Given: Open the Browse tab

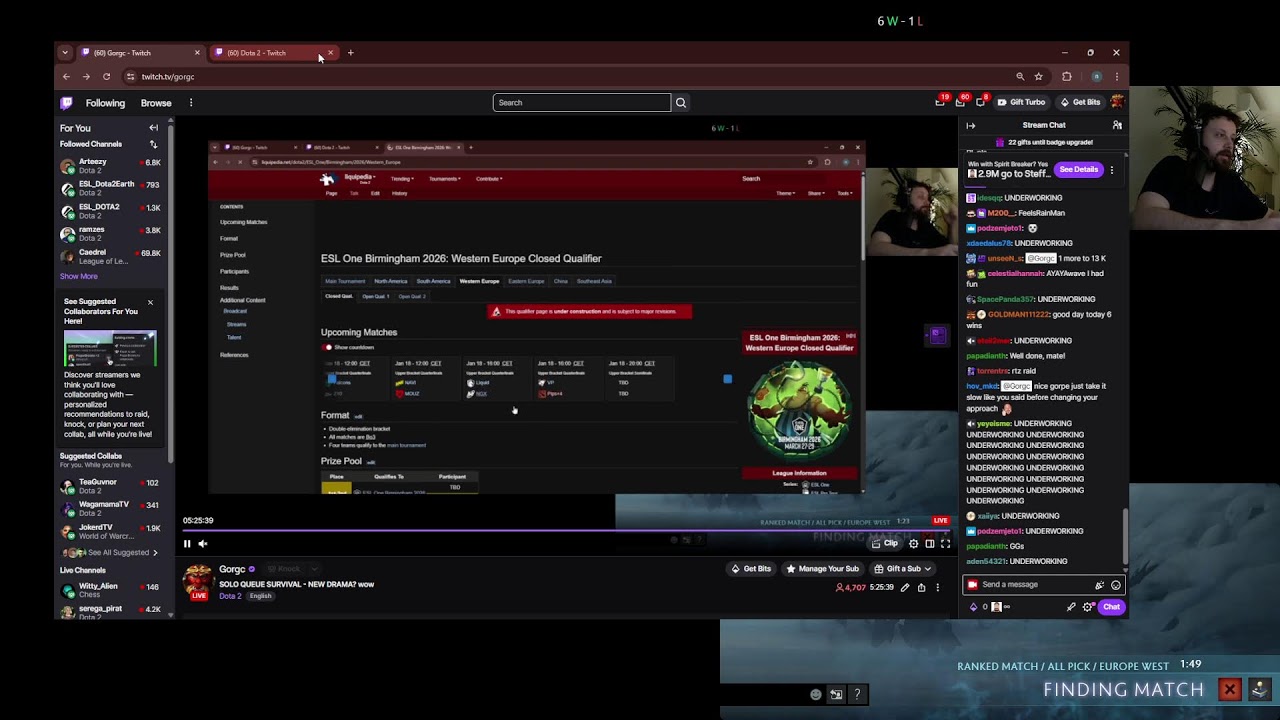Looking at the screenshot, I should pyautogui.click(x=156, y=103).
